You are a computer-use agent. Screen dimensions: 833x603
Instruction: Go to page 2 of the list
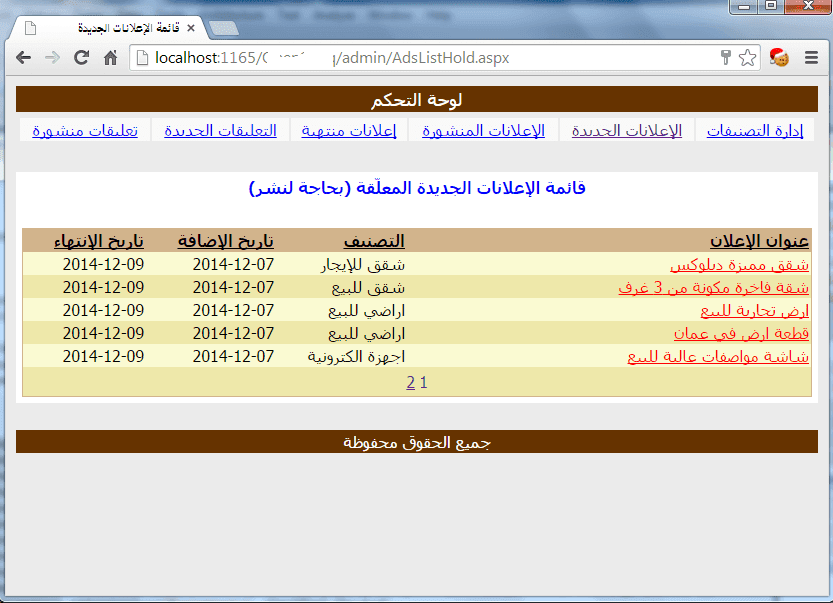click(410, 383)
